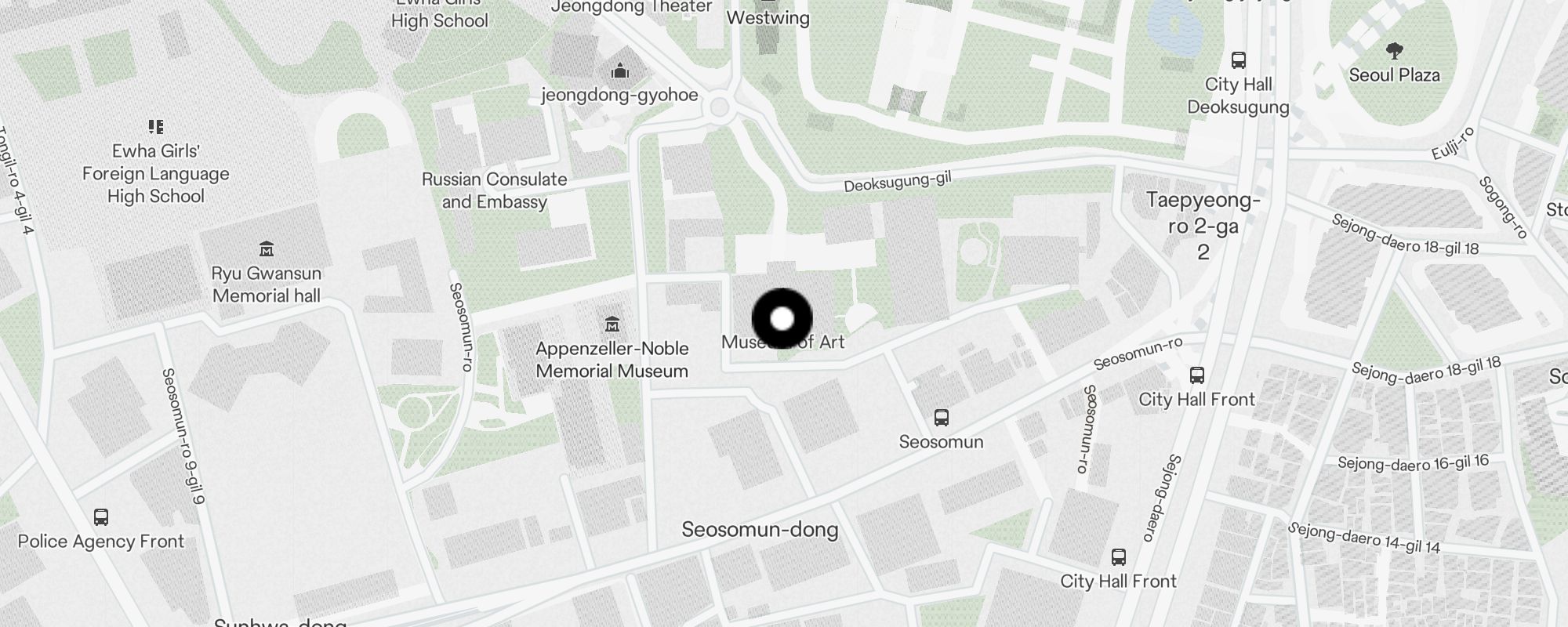
Task: Click the City Hall Deoksugung bus icon
Action: point(1239,60)
